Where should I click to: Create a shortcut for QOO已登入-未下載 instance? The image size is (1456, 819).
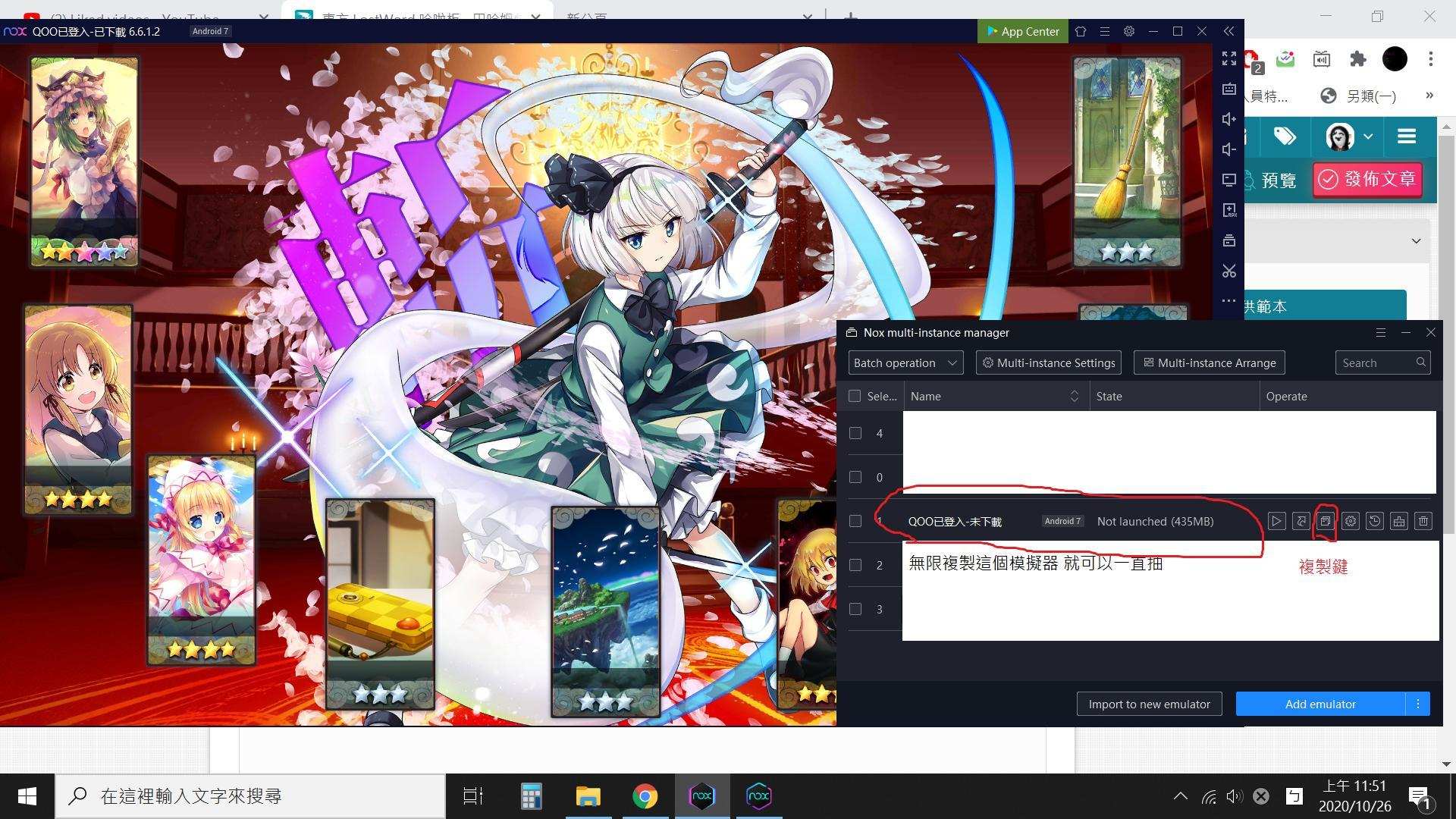[x=1301, y=521]
